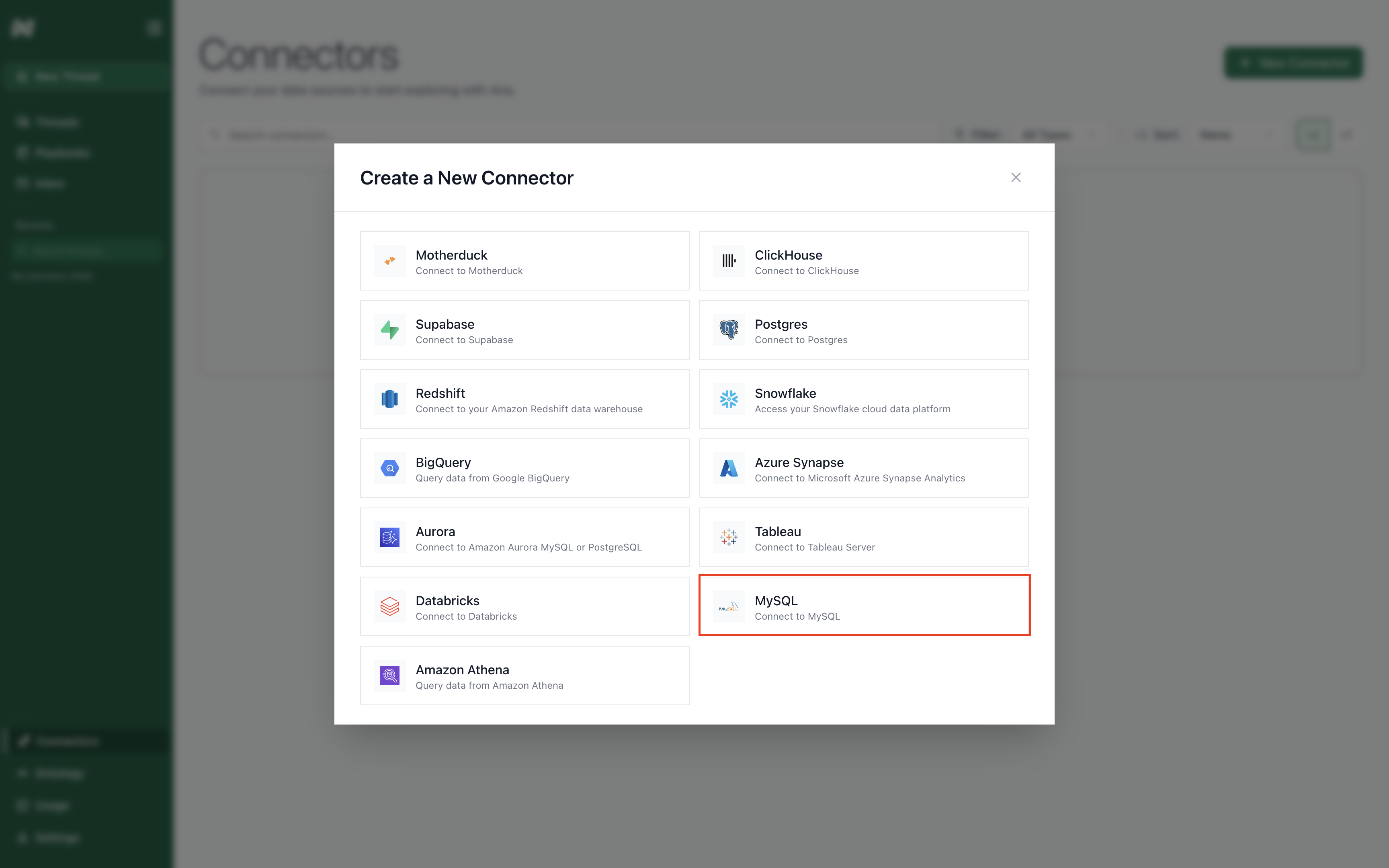Select the Motherduck connector icon
Viewport: 1389px width, 868px height.
click(x=390, y=261)
